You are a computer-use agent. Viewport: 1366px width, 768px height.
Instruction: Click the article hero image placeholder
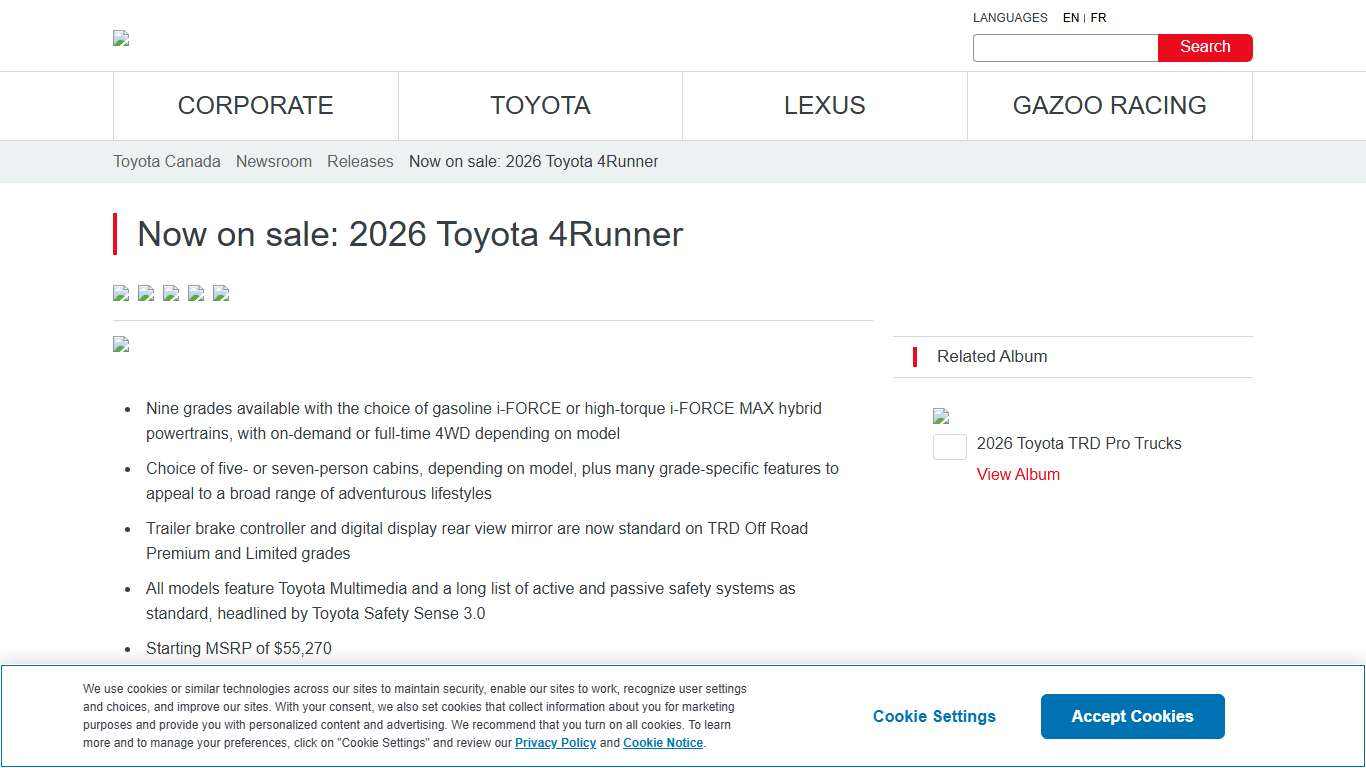(x=120, y=344)
